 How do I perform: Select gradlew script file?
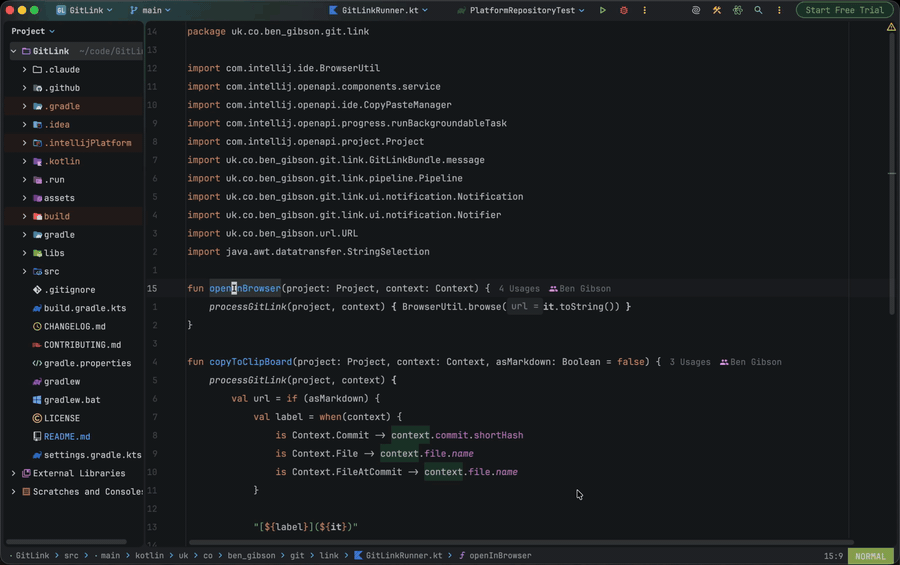click(x=62, y=382)
